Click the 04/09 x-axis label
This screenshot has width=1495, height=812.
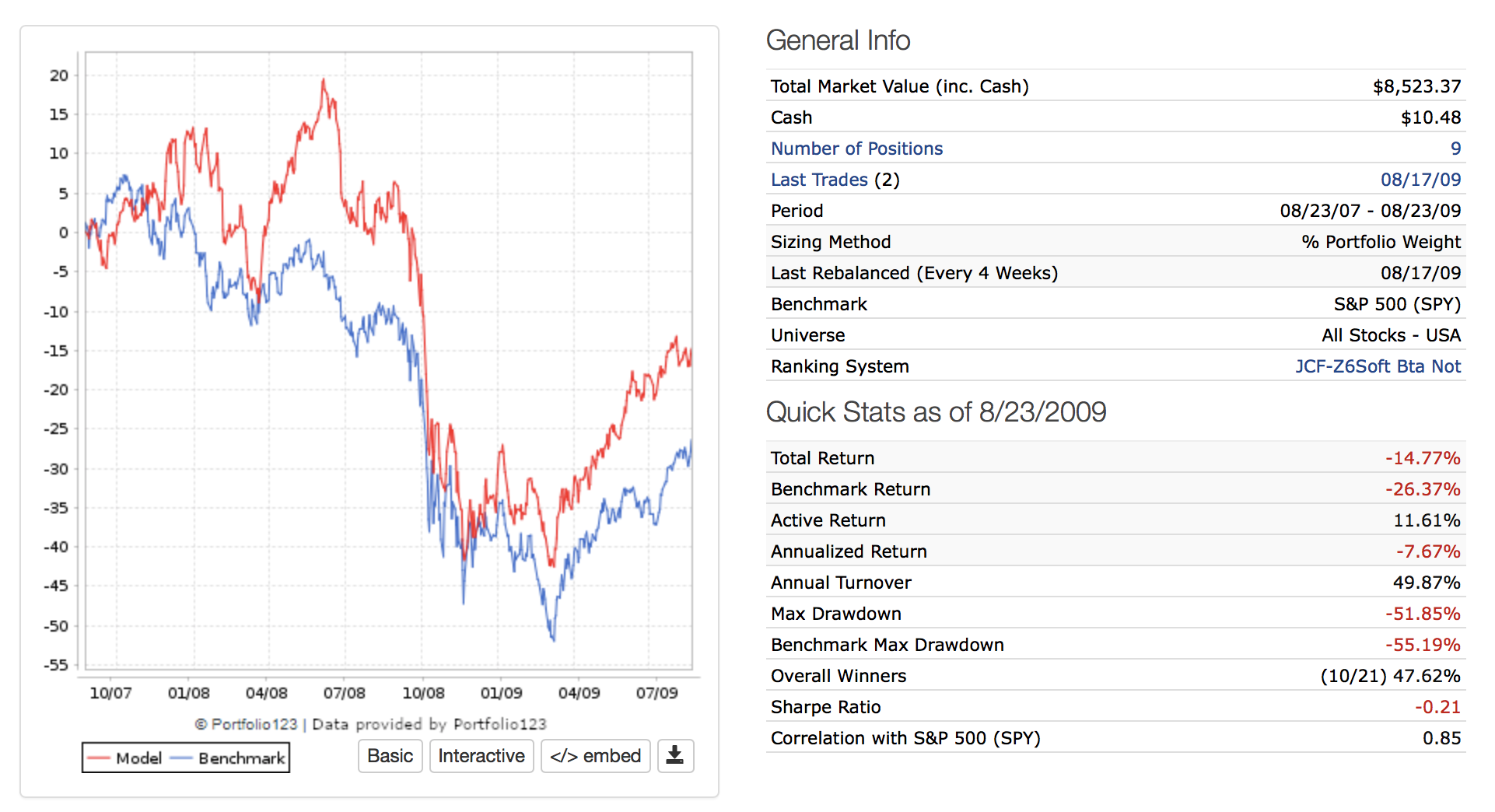pyautogui.click(x=579, y=693)
